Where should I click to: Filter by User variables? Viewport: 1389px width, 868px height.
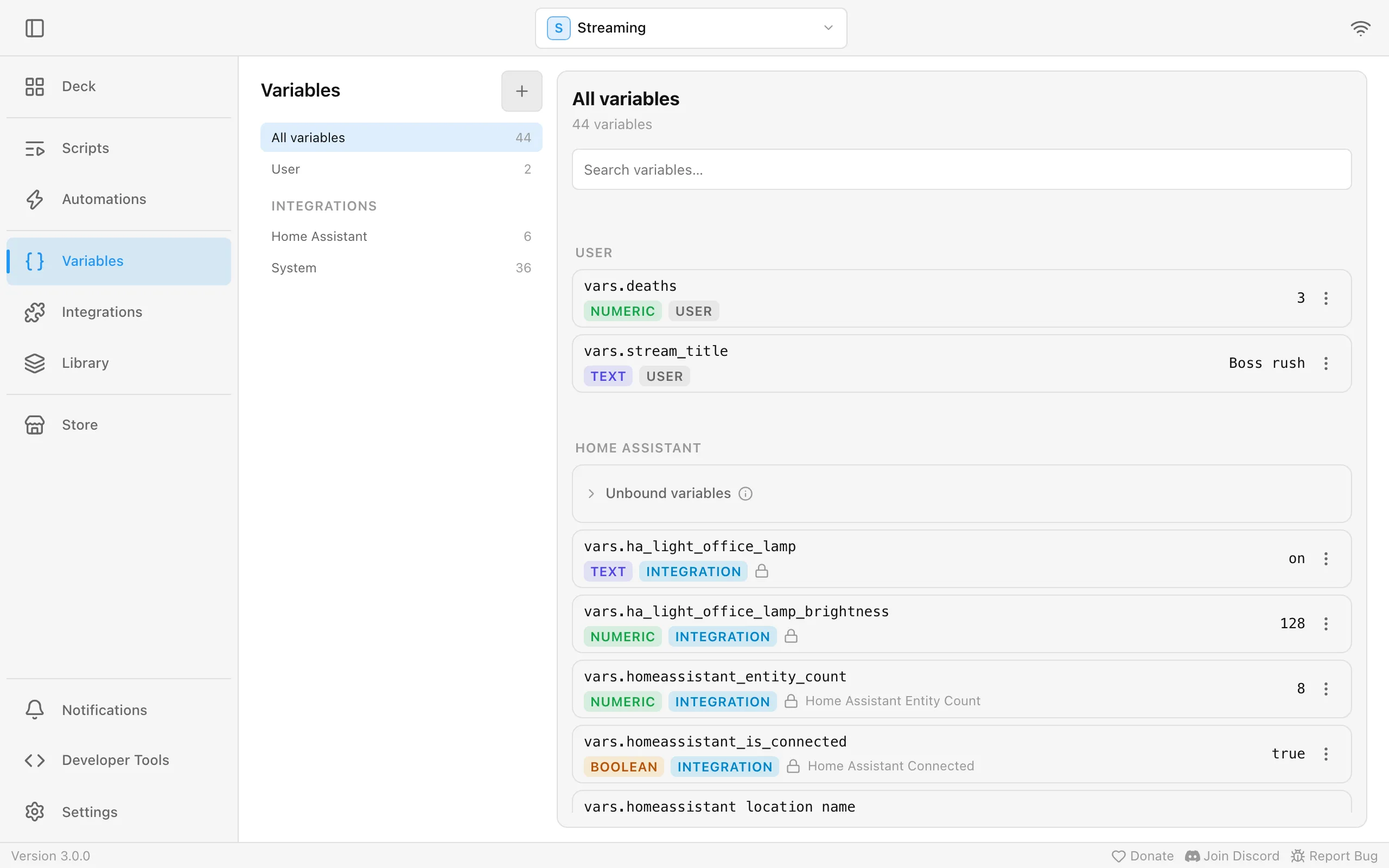click(400, 169)
